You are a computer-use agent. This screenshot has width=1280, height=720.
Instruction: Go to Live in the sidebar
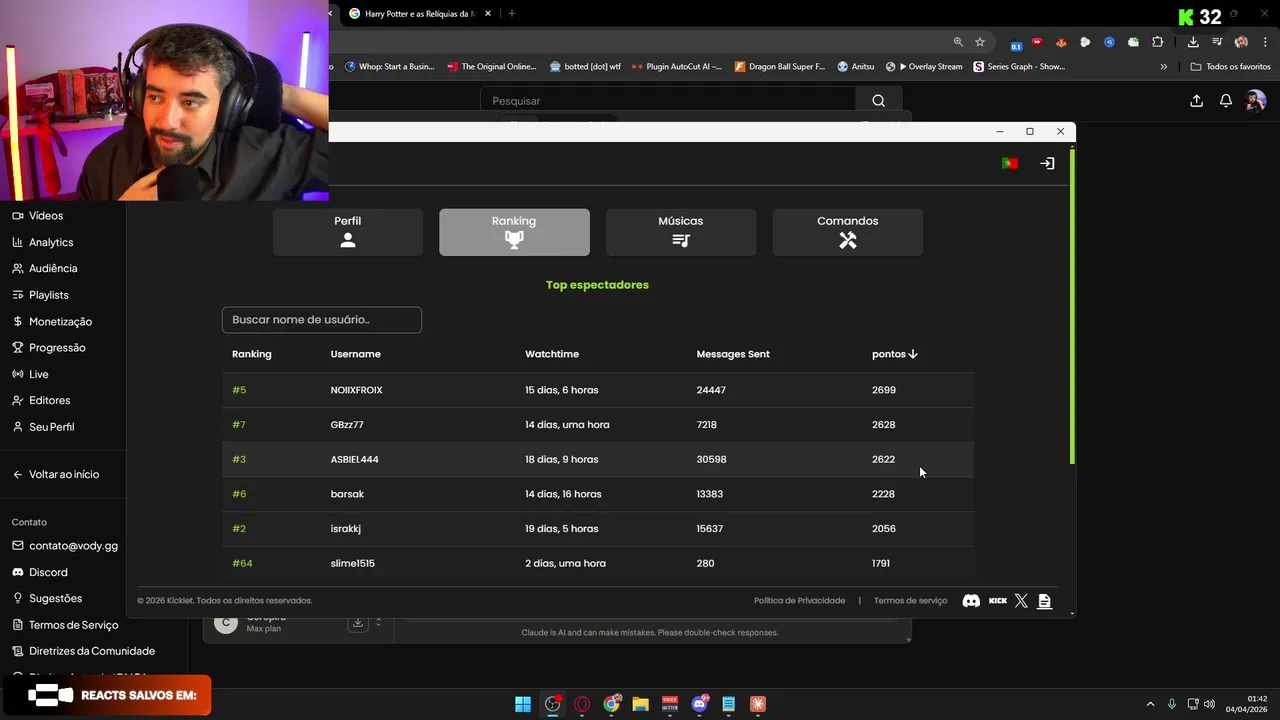click(x=39, y=374)
